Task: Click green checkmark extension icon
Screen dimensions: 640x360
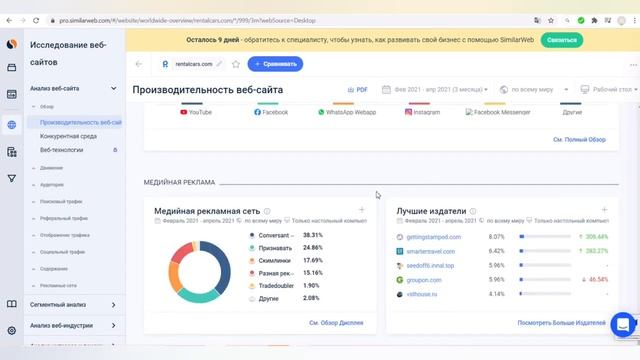Action: [x=580, y=20]
